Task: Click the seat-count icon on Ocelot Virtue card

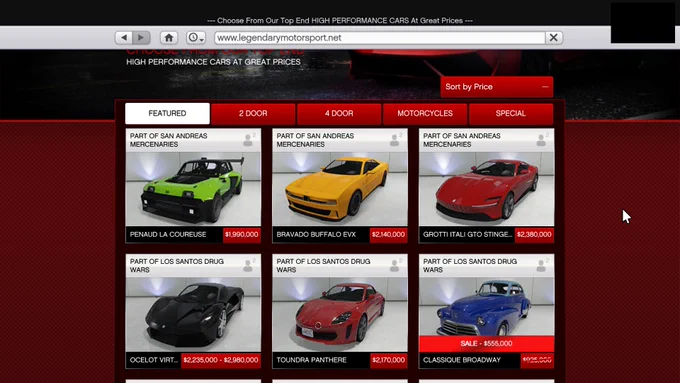Action: (x=249, y=265)
